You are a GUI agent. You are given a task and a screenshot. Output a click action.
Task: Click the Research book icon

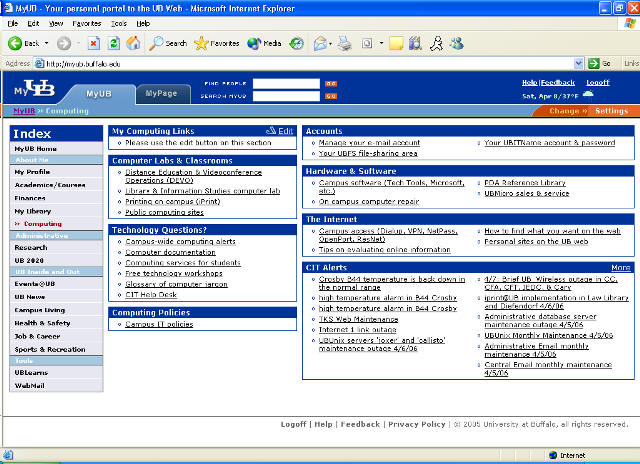click(416, 43)
